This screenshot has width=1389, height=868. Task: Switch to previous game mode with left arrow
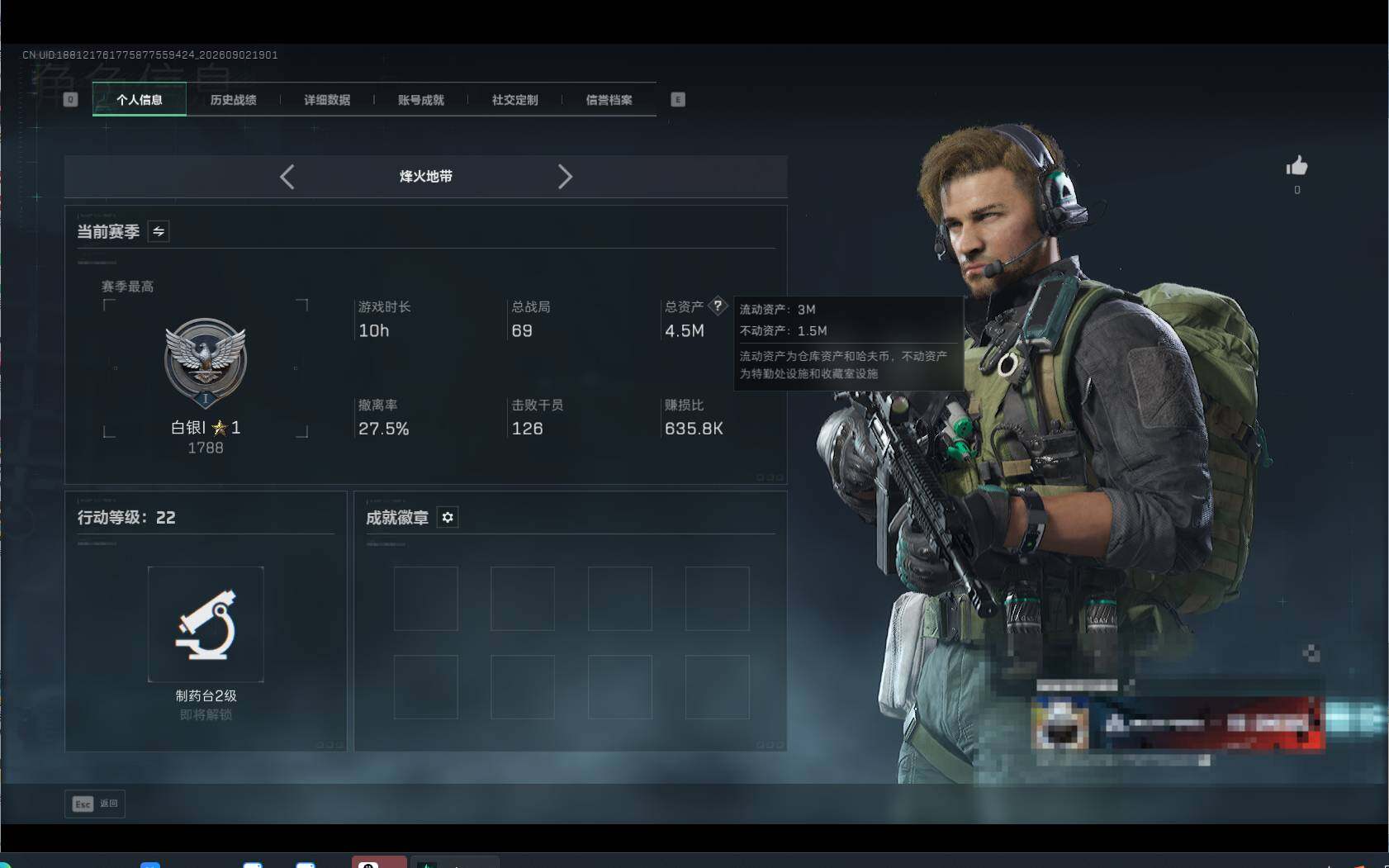(x=287, y=177)
